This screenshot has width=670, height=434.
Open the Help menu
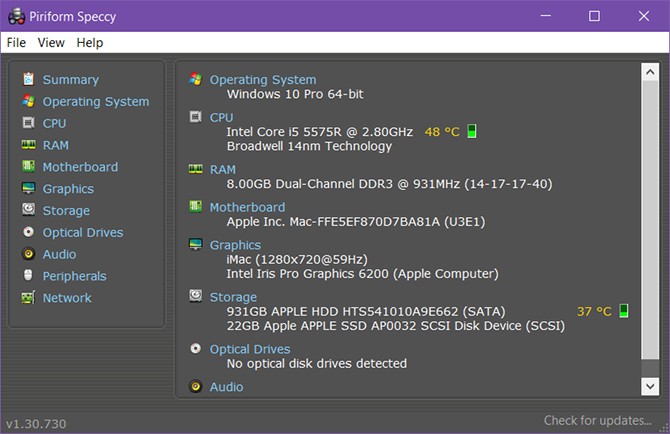(90, 43)
